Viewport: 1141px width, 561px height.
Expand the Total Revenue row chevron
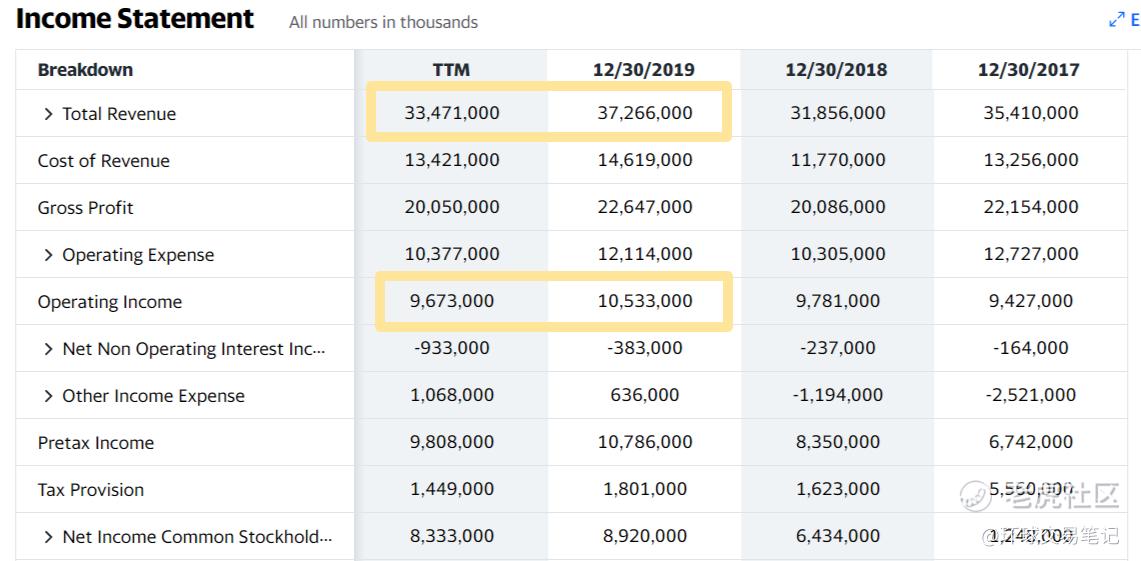(48, 114)
